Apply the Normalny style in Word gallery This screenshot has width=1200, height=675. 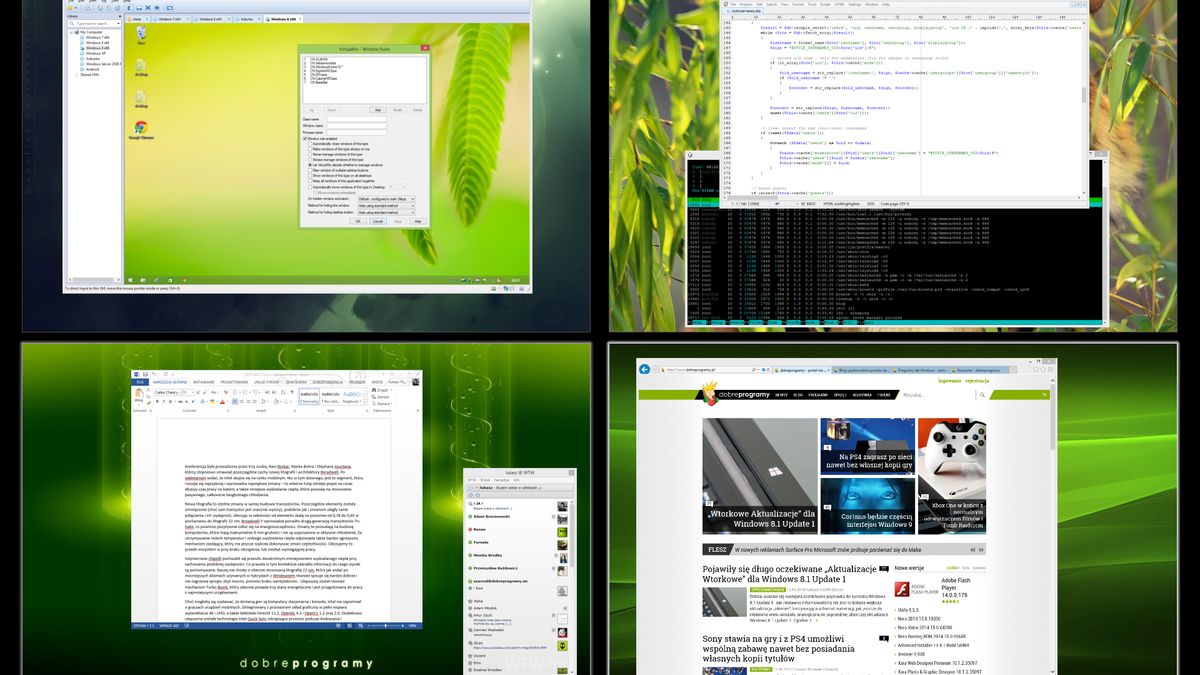(309, 396)
